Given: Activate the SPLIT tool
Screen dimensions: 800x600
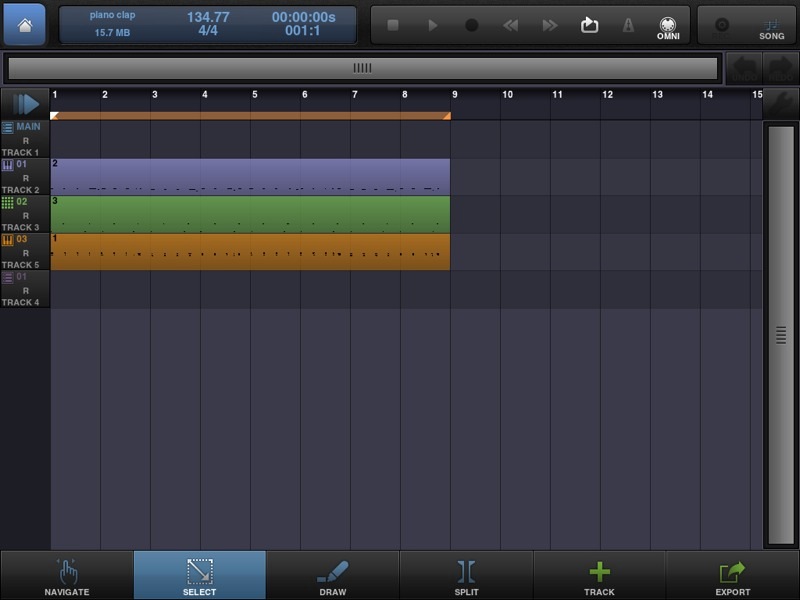Looking at the screenshot, I should 466,576.
